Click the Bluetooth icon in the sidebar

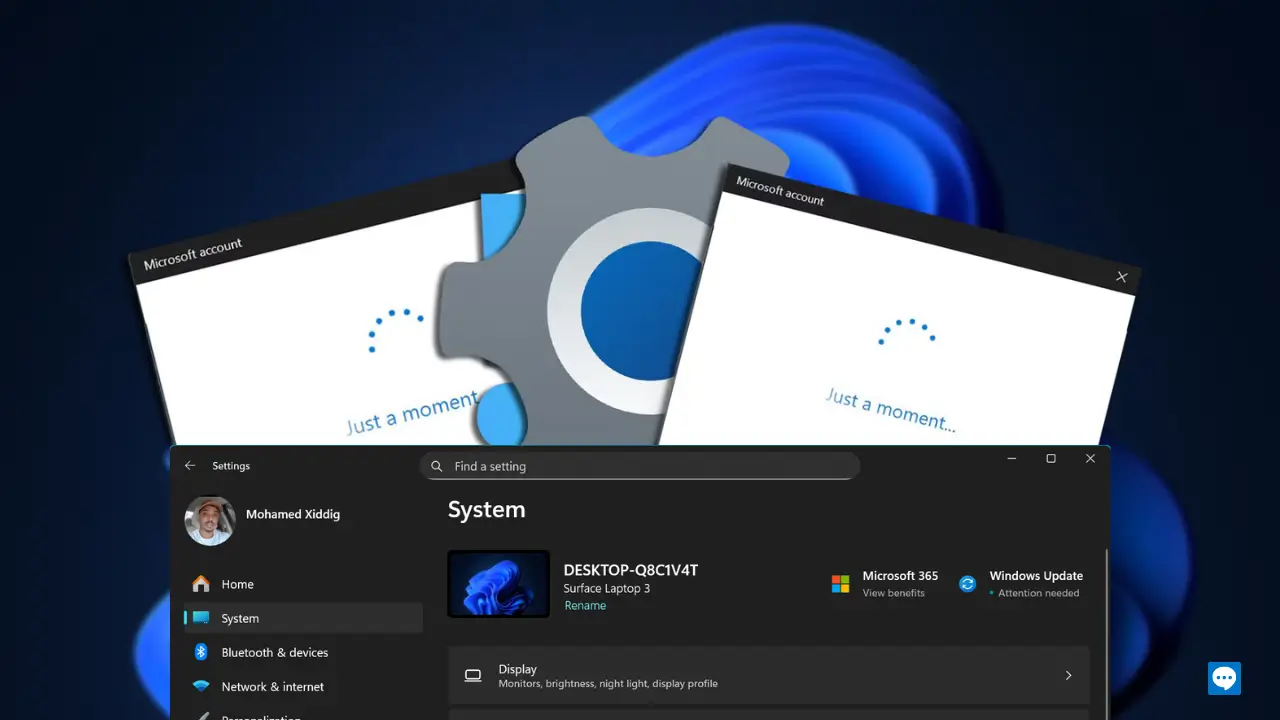[x=201, y=652]
